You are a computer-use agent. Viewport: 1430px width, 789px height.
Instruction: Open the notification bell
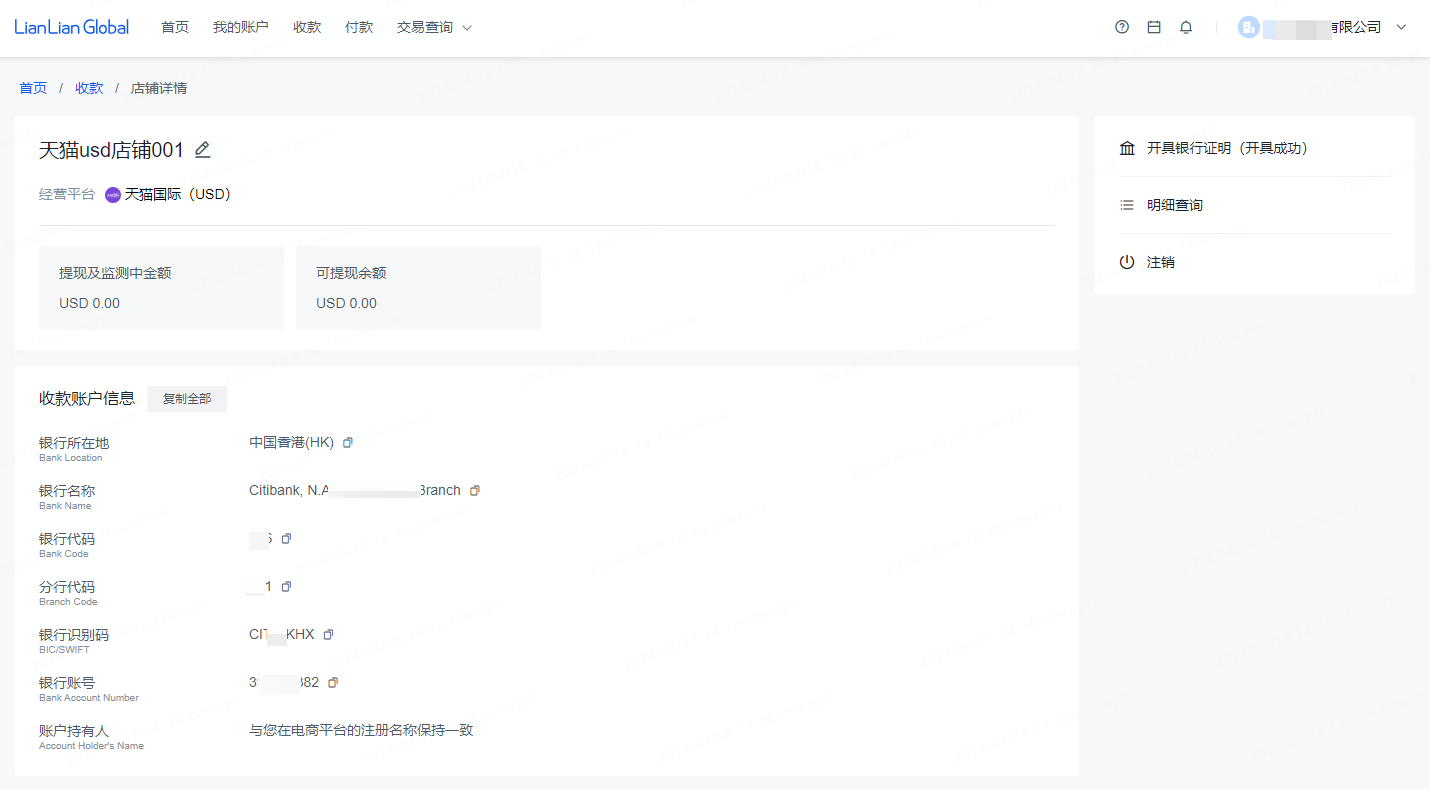(x=1186, y=27)
